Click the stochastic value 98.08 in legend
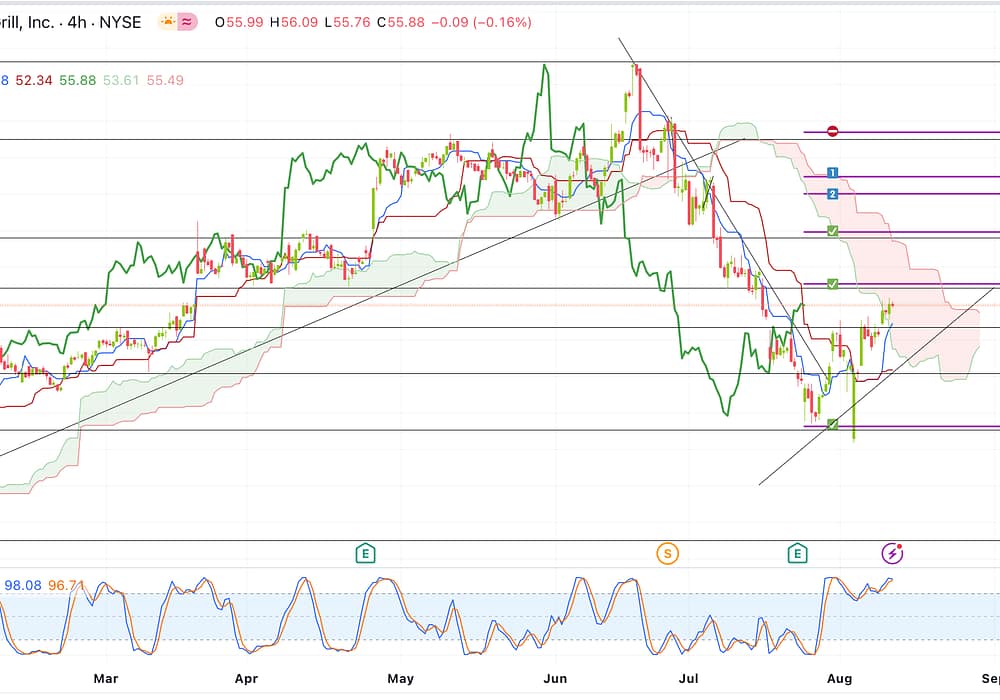Image resolution: width=1000 pixels, height=700 pixels. pyautogui.click(x=22, y=585)
